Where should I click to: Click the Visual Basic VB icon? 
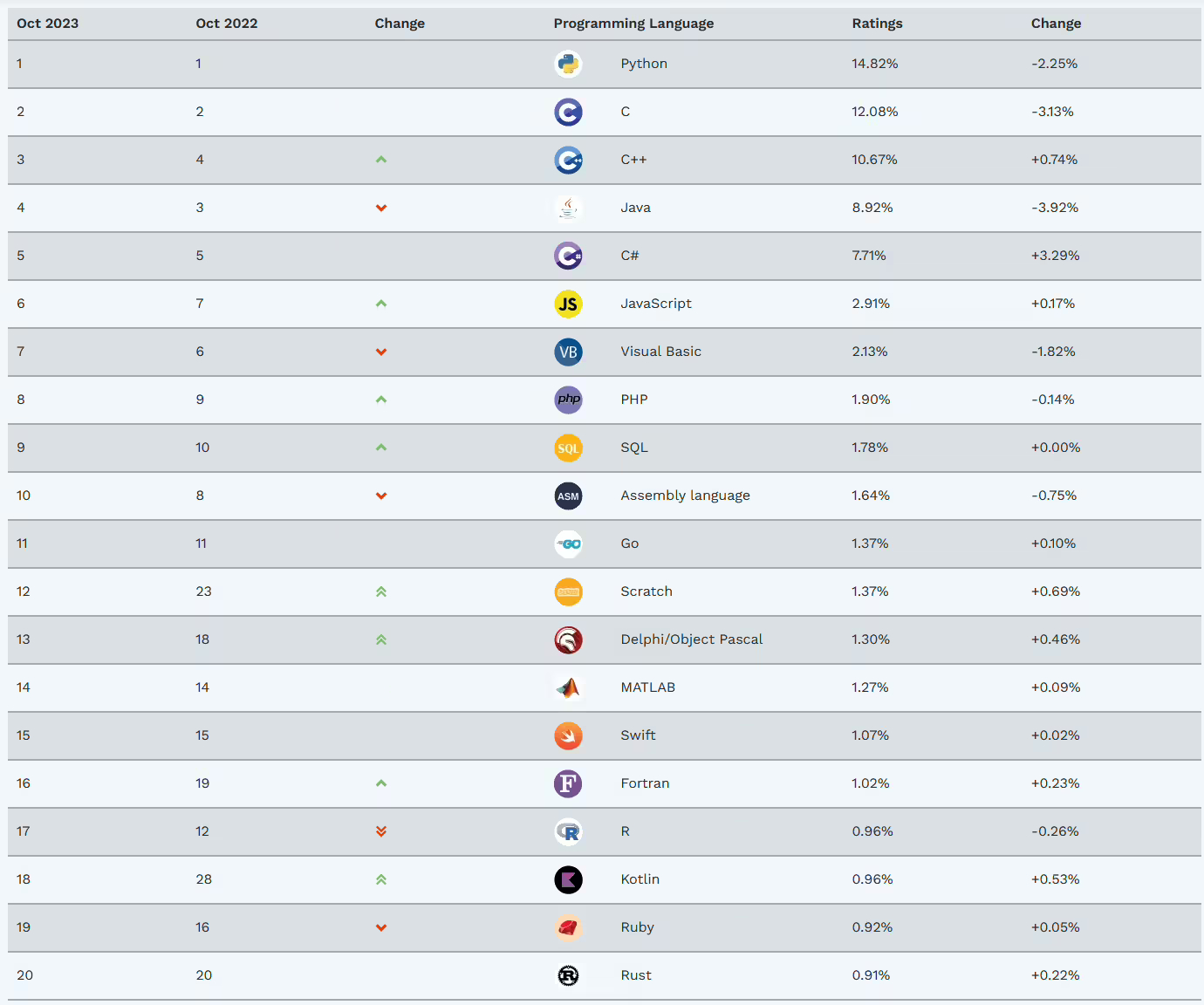point(568,352)
